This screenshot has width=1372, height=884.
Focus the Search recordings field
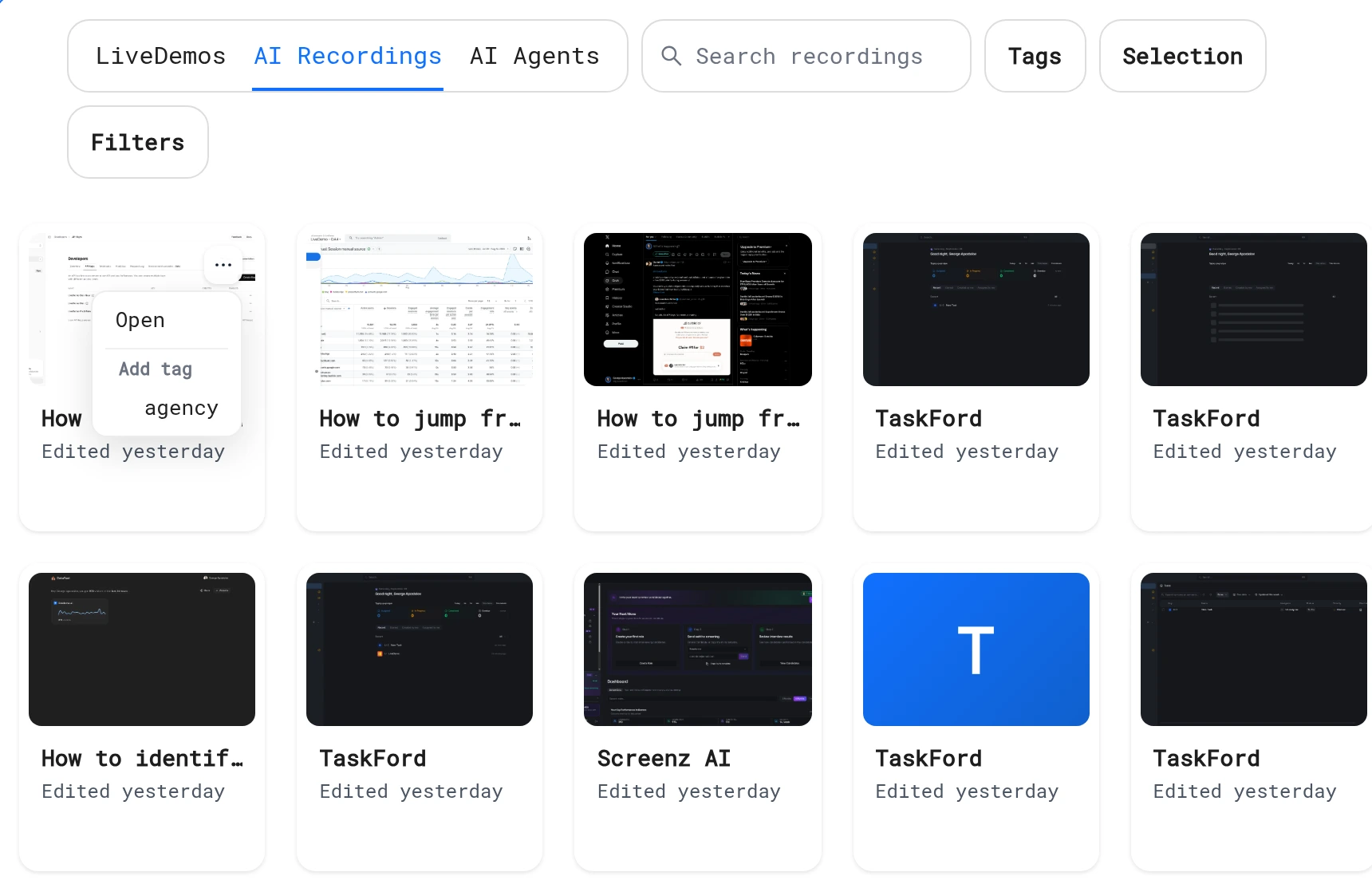806,56
